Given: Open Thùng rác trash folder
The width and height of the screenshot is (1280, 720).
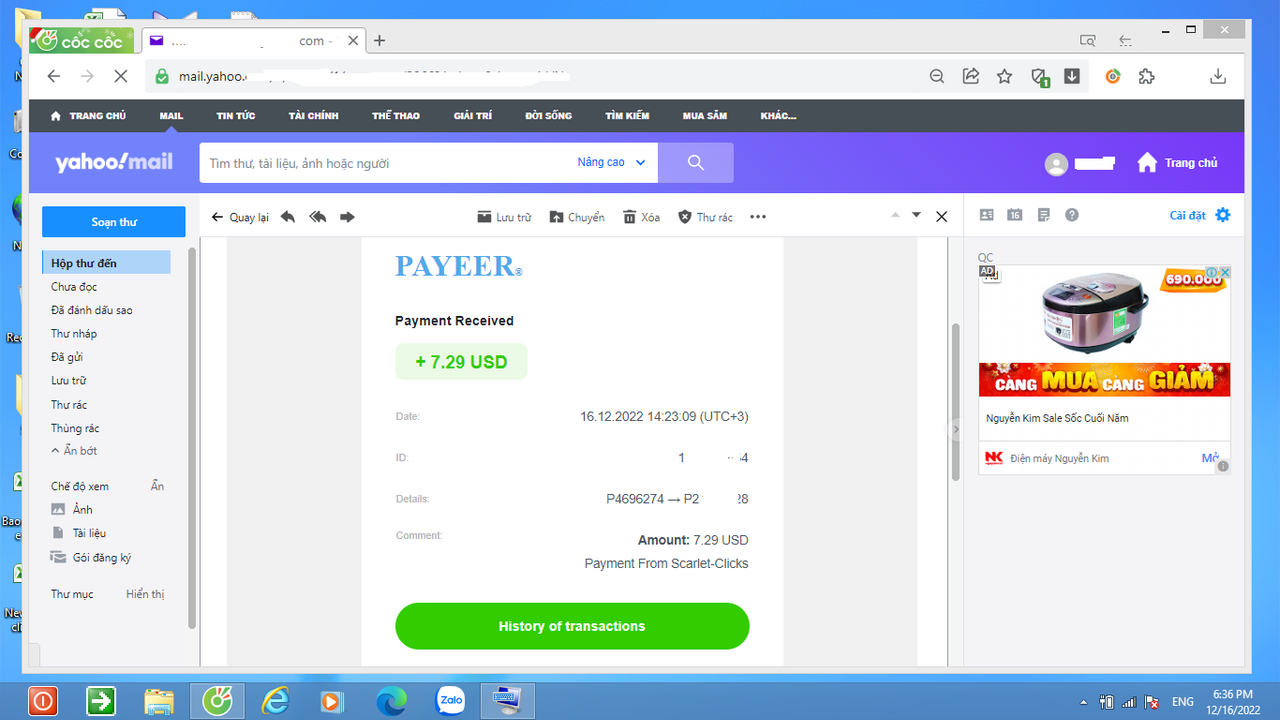Looking at the screenshot, I should coord(75,428).
